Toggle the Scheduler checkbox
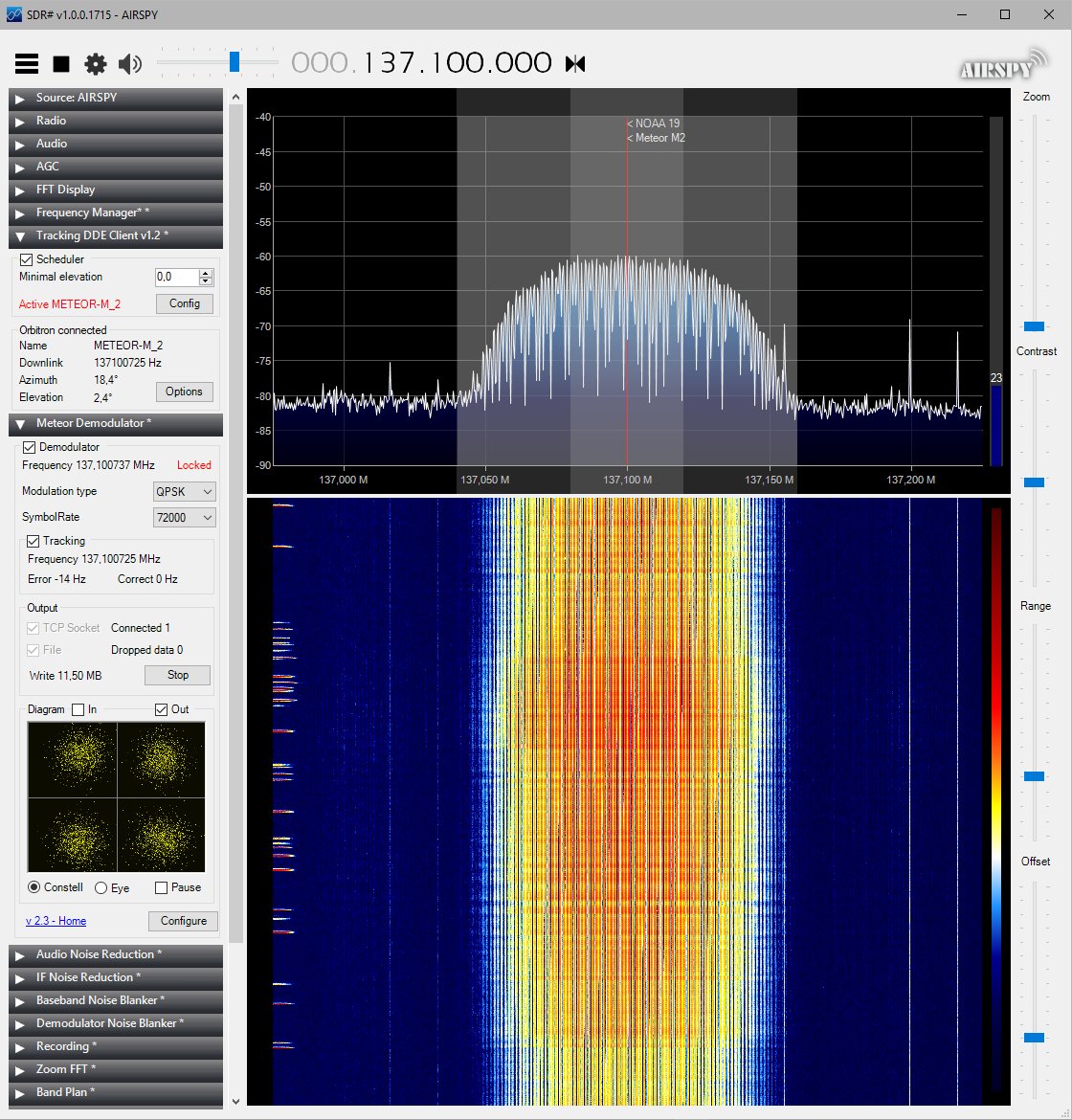Screen dimensions: 1072x1120 [27, 259]
